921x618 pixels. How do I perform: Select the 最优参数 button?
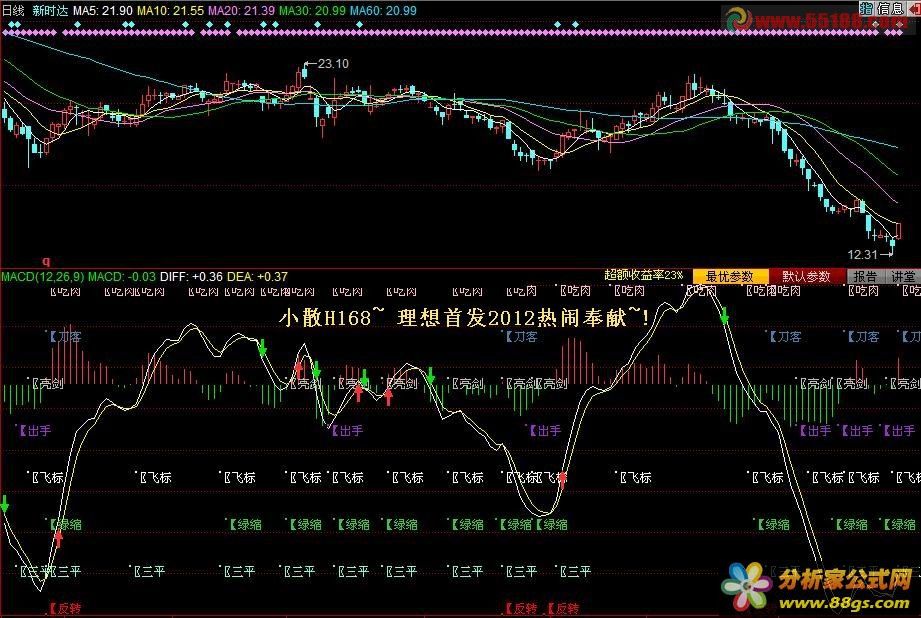click(730, 276)
